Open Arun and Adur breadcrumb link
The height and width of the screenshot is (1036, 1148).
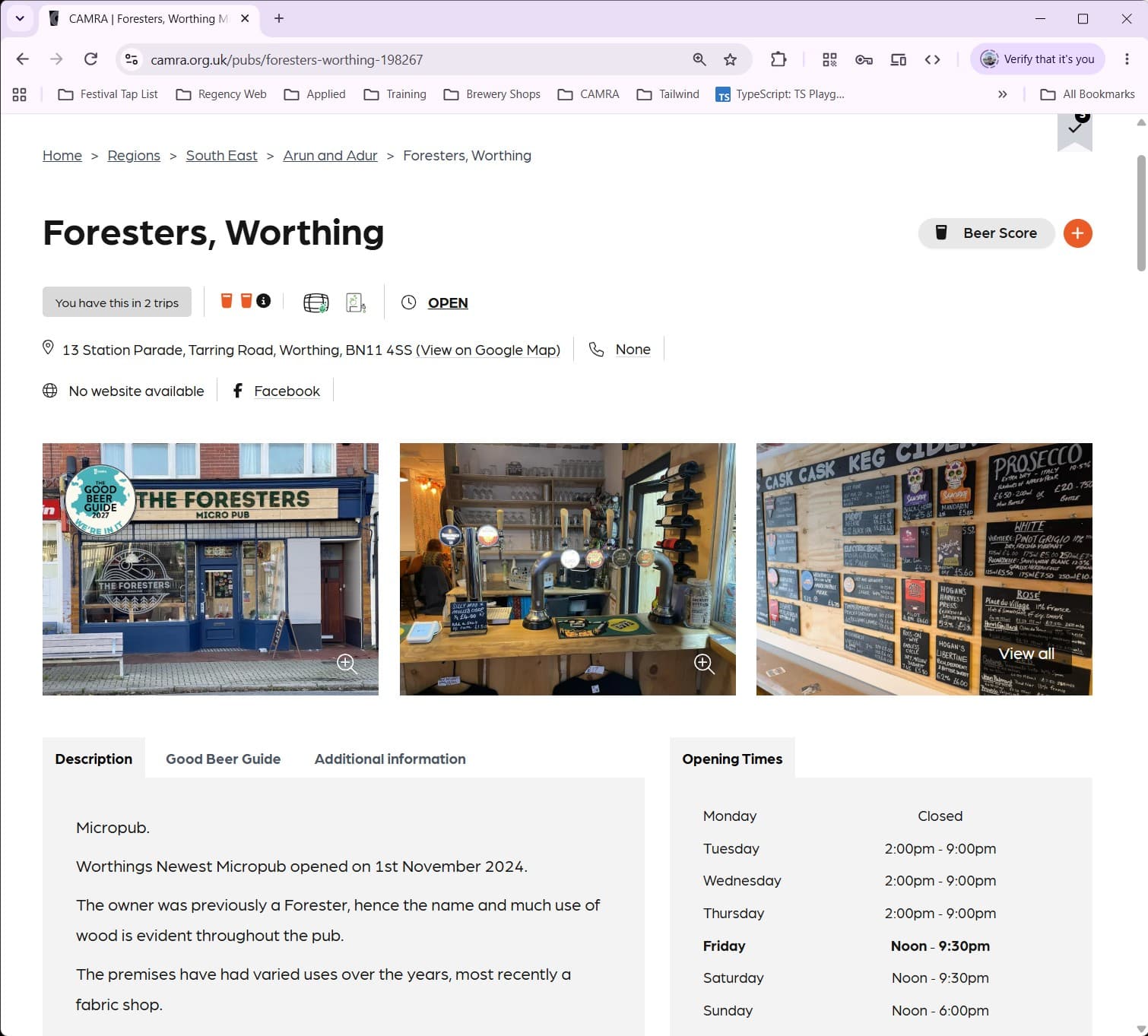pyautogui.click(x=330, y=155)
